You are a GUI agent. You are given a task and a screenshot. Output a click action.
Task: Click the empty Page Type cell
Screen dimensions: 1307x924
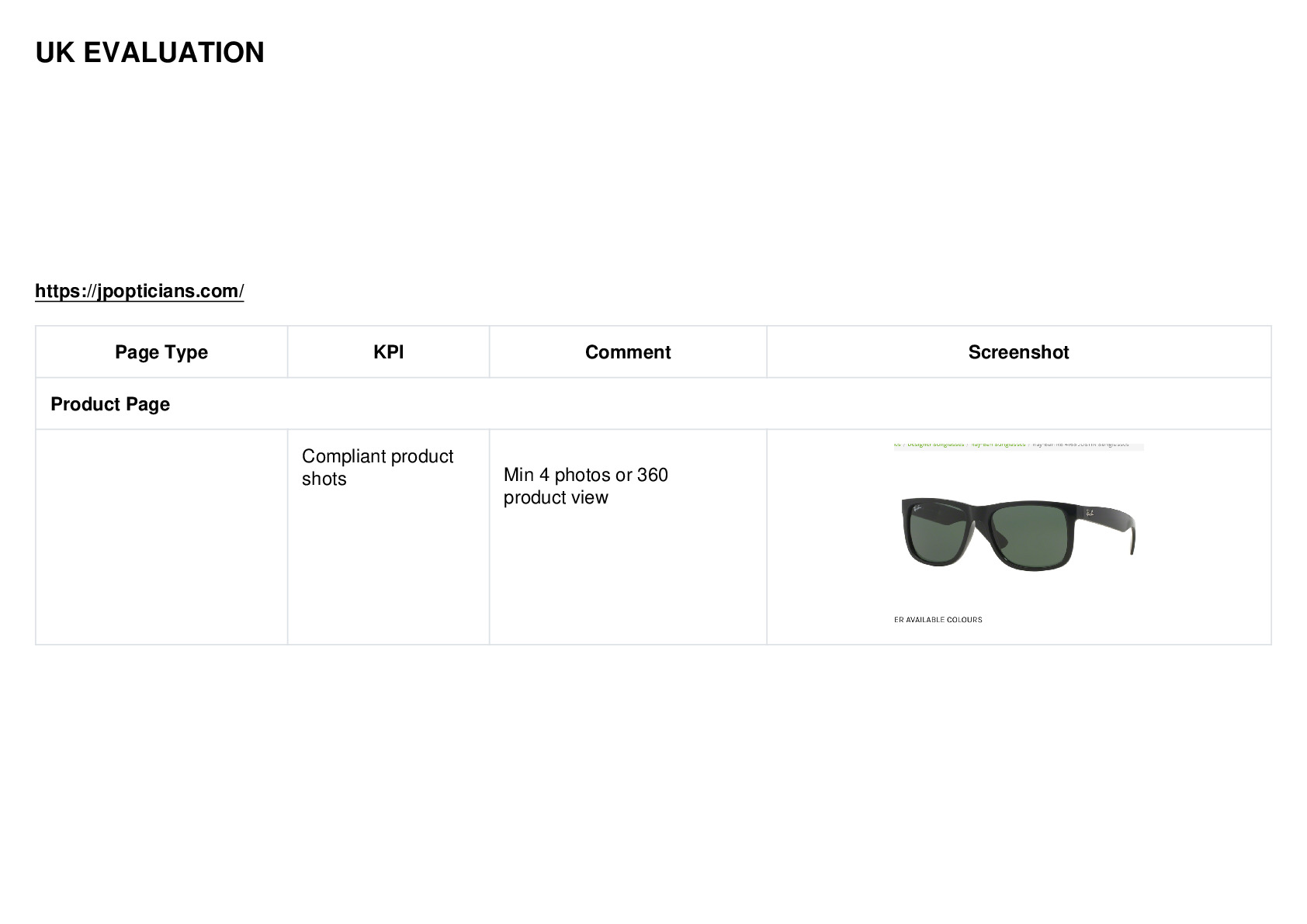[161, 537]
